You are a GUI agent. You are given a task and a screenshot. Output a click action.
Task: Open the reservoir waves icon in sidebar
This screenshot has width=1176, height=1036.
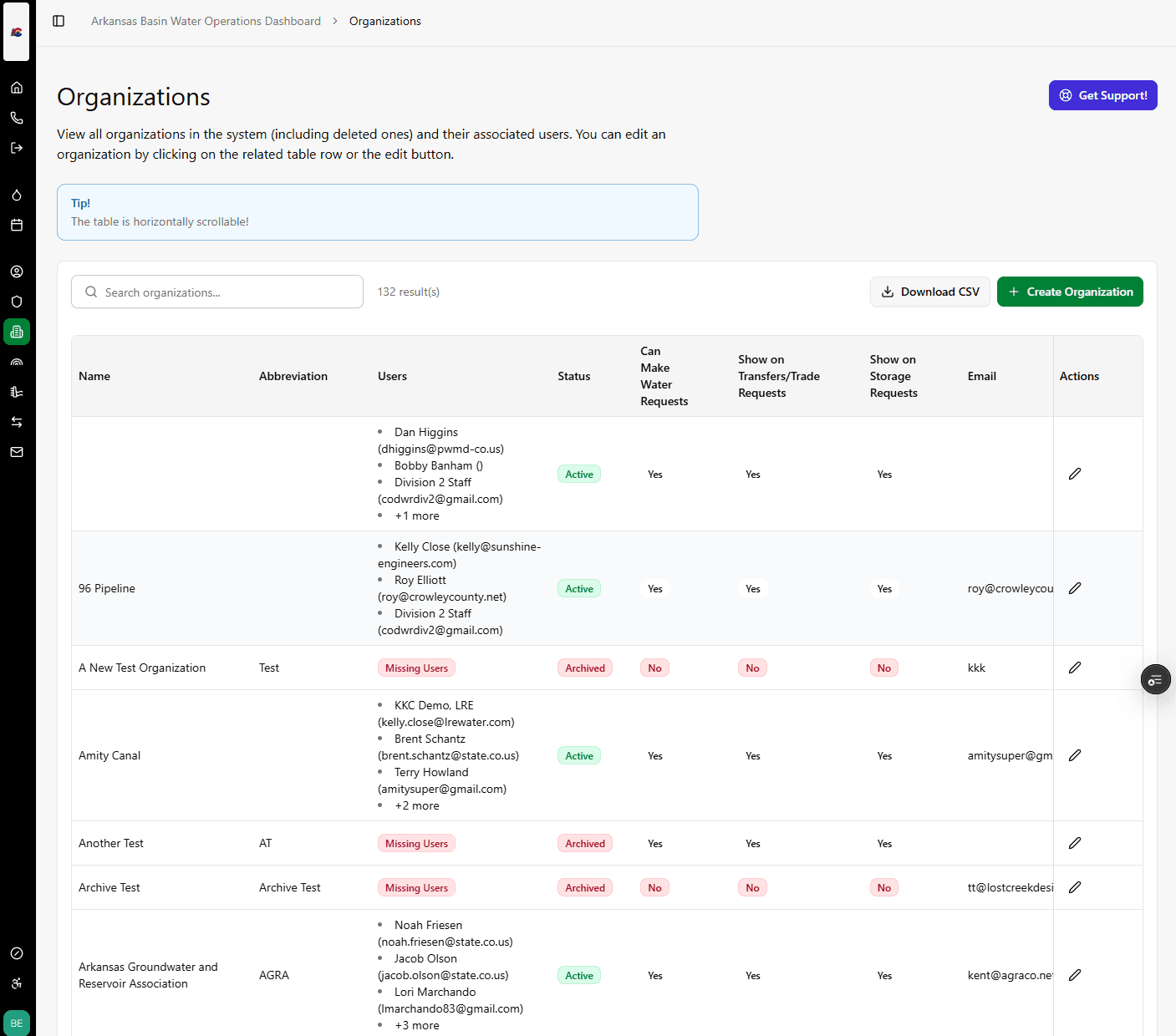pos(17,392)
